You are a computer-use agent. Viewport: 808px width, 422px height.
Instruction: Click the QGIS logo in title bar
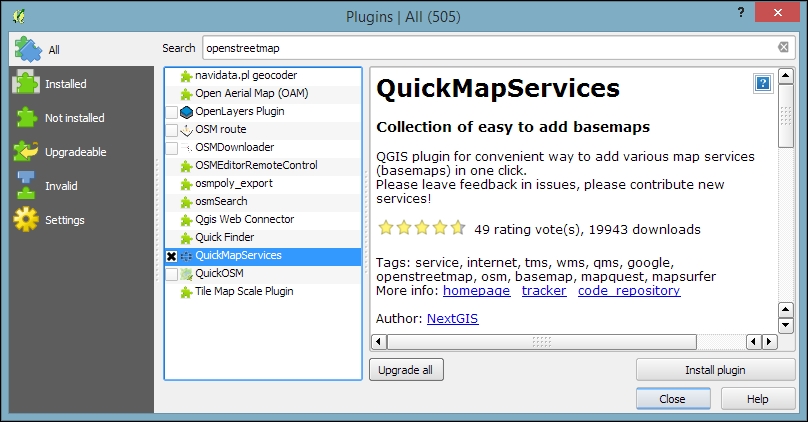click(19, 16)
